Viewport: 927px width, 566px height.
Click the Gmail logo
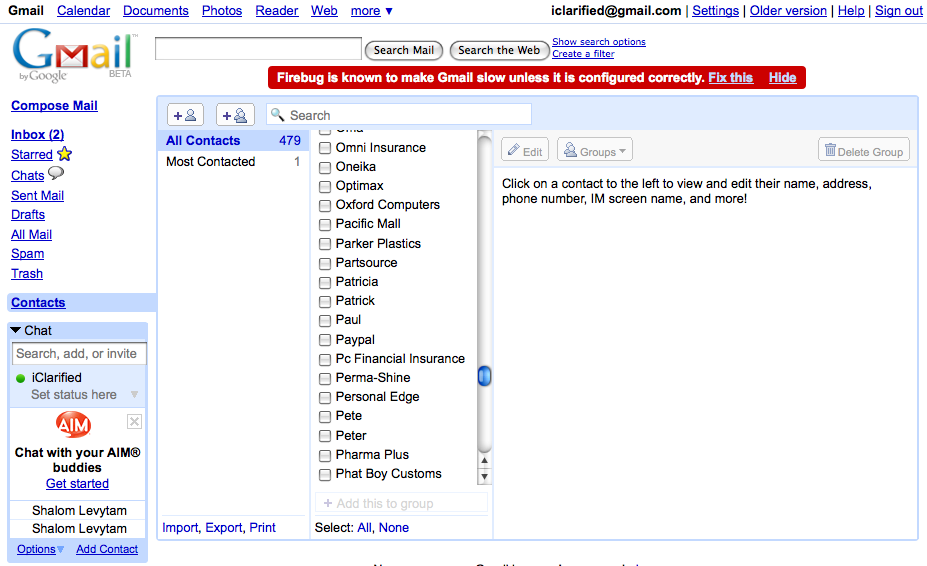[x=73, y=55]
